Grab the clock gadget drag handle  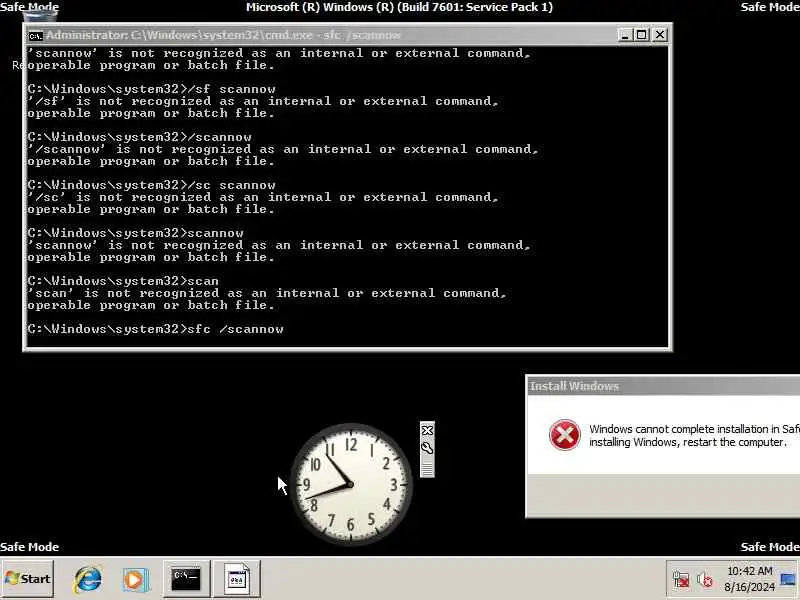[x=427, y=469]
